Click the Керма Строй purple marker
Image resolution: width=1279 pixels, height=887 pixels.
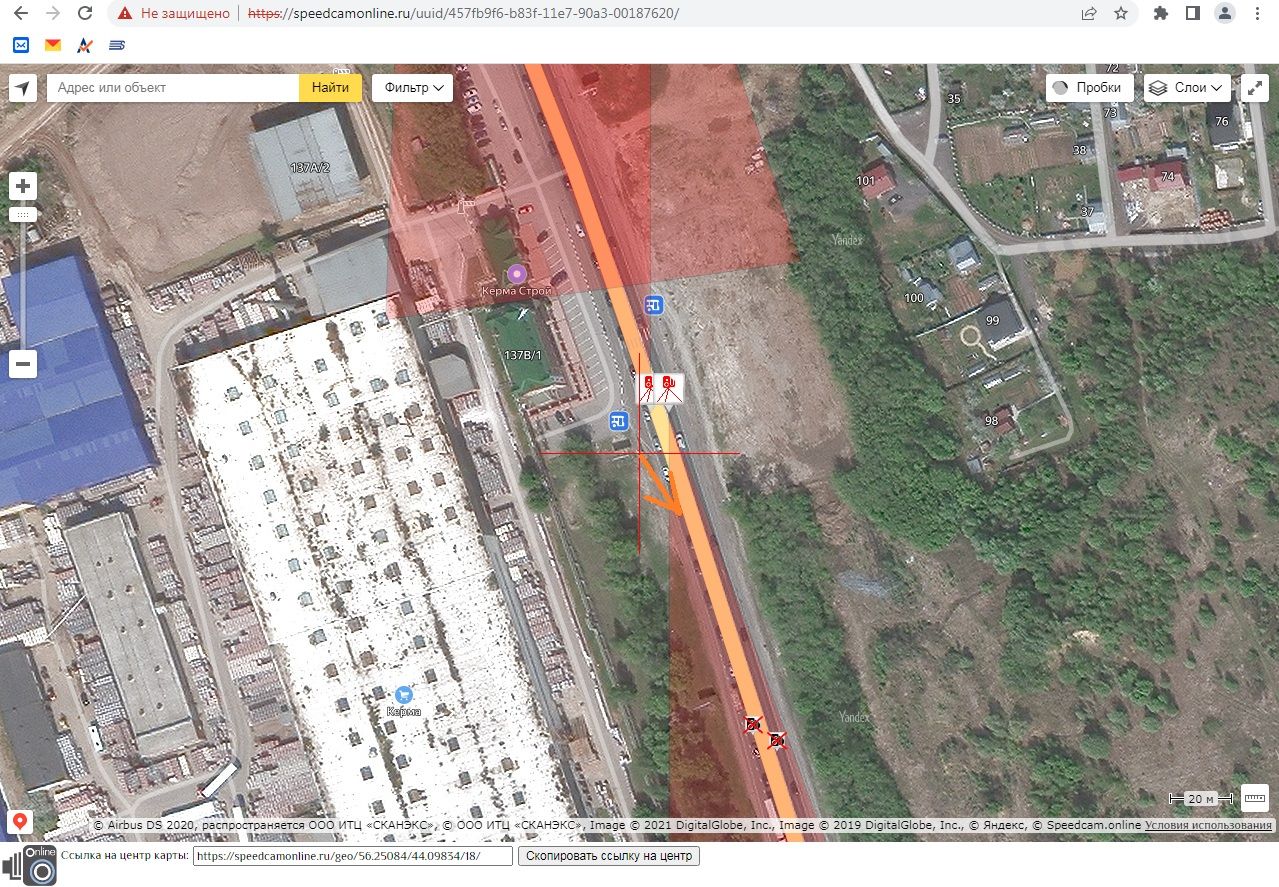pyautogui.click(x=517, y=273)
